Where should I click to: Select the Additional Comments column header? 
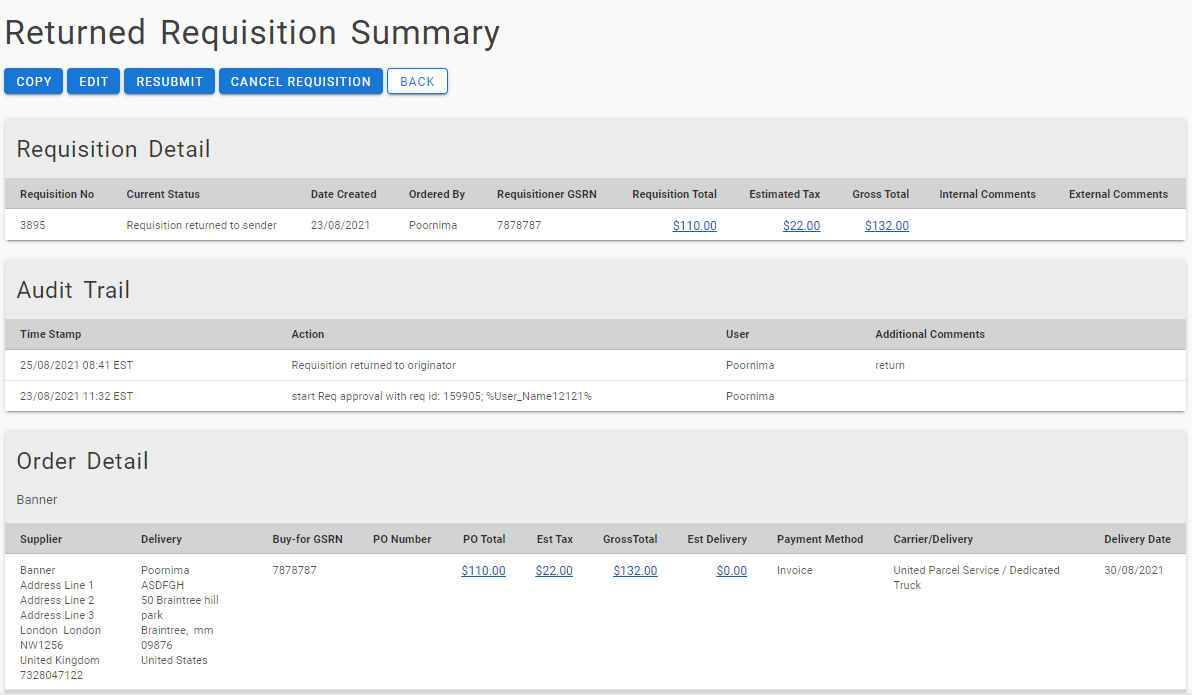[930, 334]
